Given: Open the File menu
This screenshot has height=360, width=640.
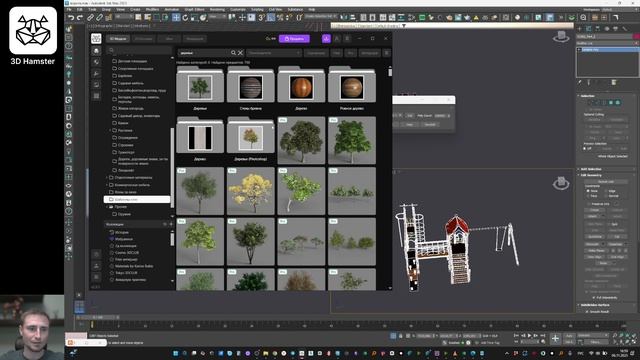Looking at the screenshot, I should click(x=69, y=9).
